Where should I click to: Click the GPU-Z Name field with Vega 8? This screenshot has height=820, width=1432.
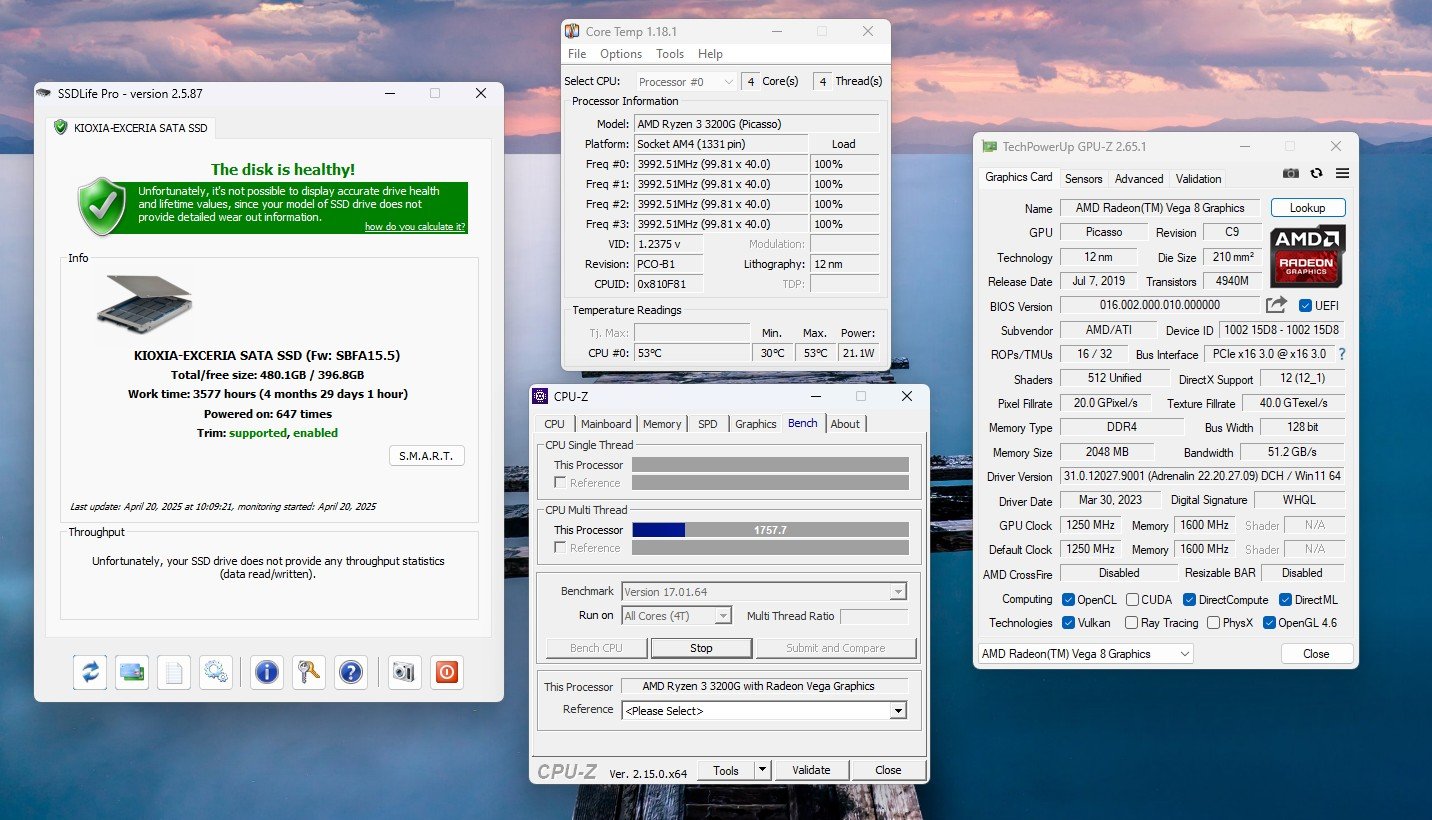[1160, 208]
